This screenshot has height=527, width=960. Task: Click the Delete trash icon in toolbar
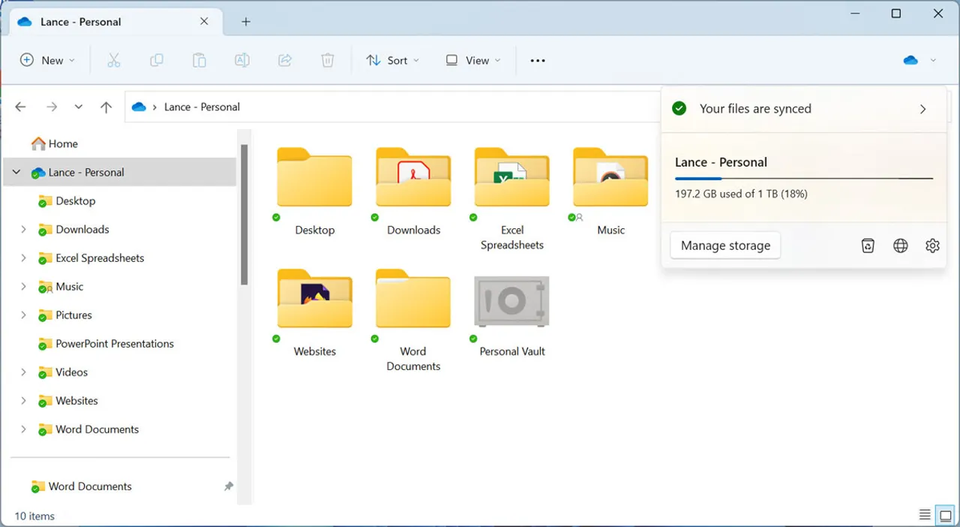pyautogui.click(x=327, y=61)
